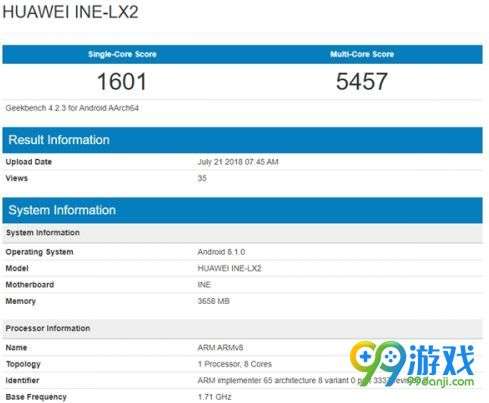The height and width of the screenshot is (403, 489).
Task: Click the gray System Information subheader row
Action: (242, 233)
